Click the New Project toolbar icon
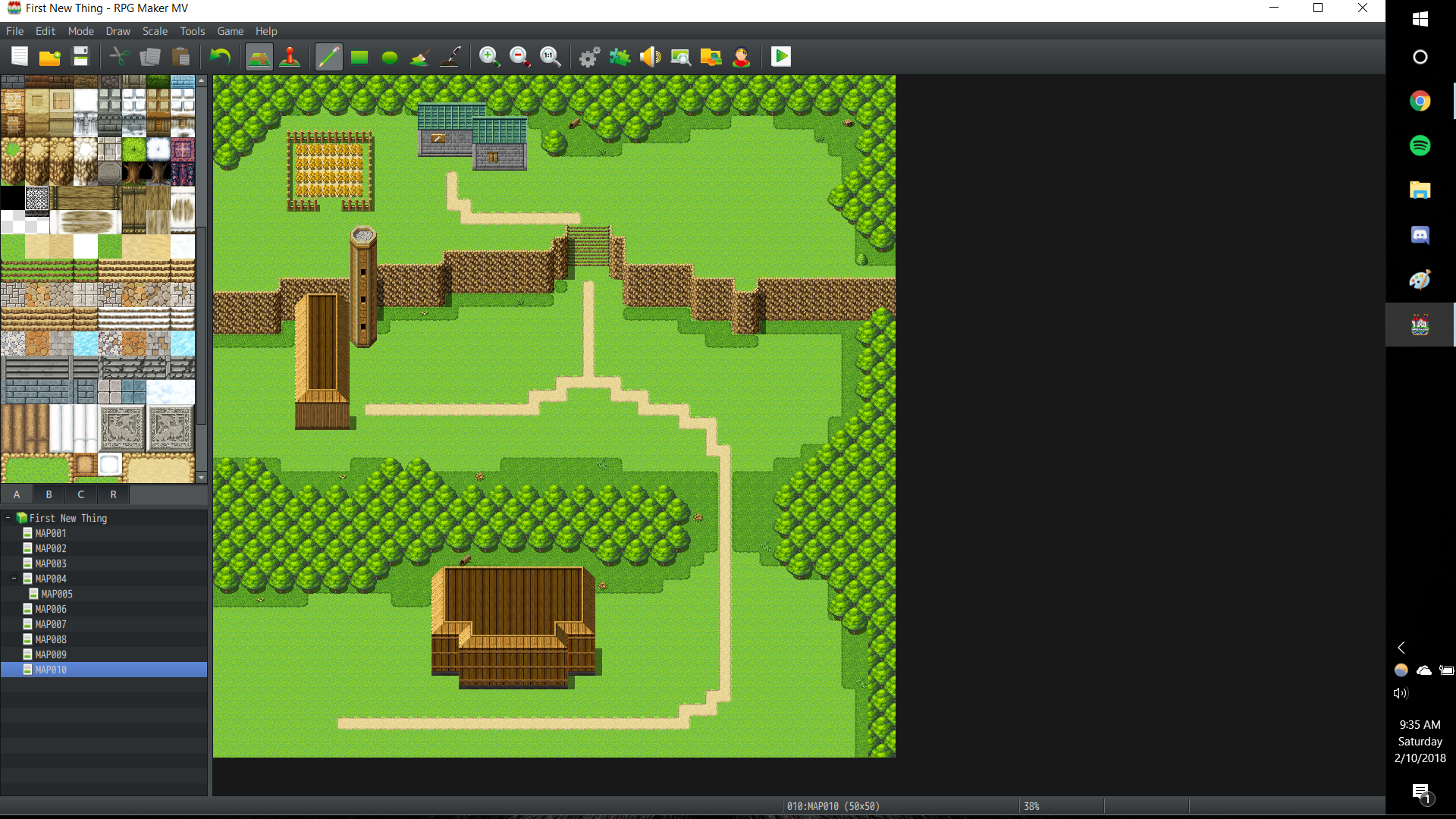Viewport: 1456px width, 819px height. [20, 57]
